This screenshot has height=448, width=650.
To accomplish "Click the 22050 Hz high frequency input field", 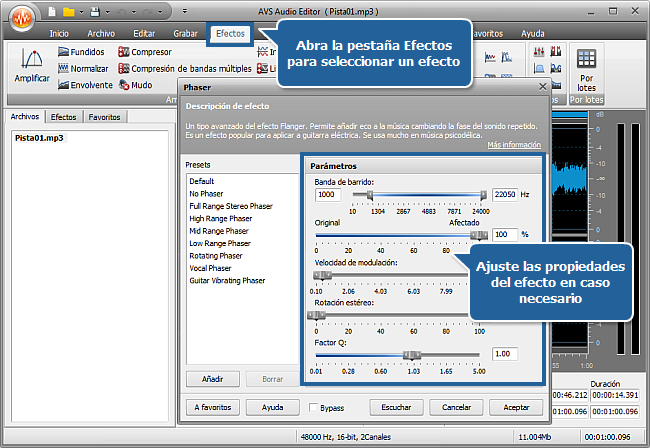I will click(505, 194).
